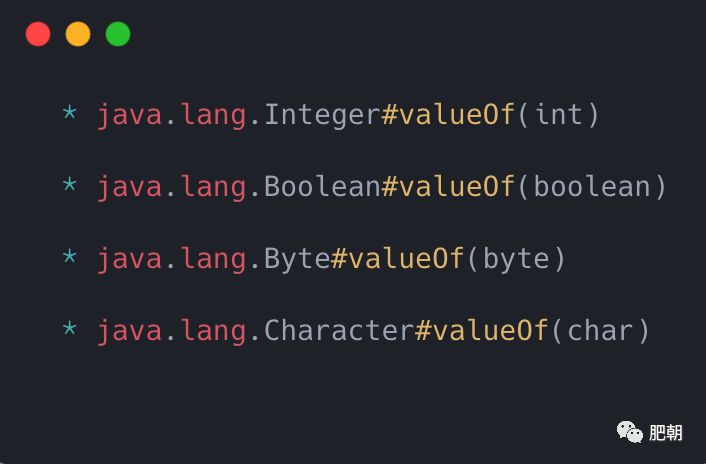Click the word Integer in the code
This screenshot has height=464, width=706.
click(322, 115)
